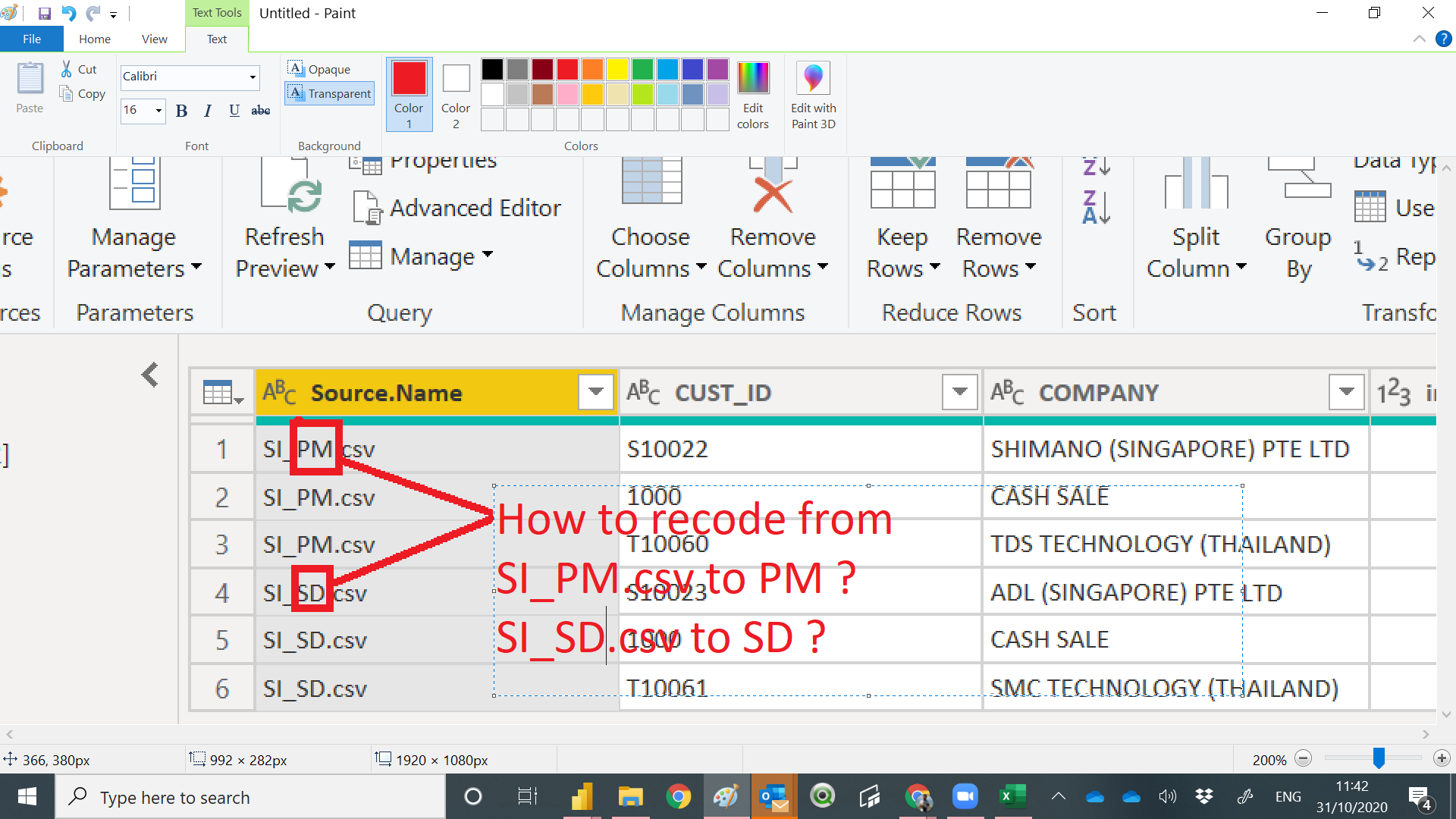Image resolution: width=1456 pixels, height=819 pixels.
Task: Open Paint Help question mark
Action: 1444,39
